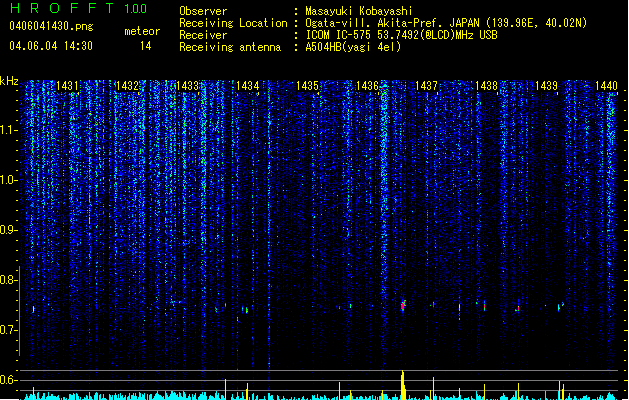Click the 'Observer' field label
The image size is (629, 400).
tap(203, 11)
